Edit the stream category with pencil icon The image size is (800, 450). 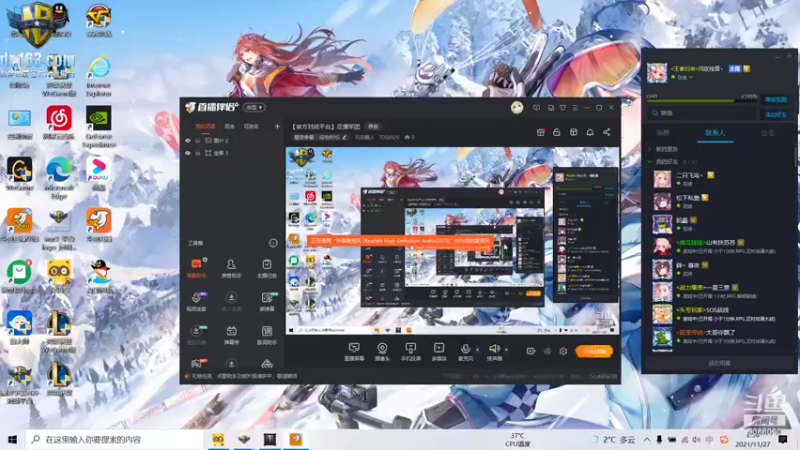[345, 137]
